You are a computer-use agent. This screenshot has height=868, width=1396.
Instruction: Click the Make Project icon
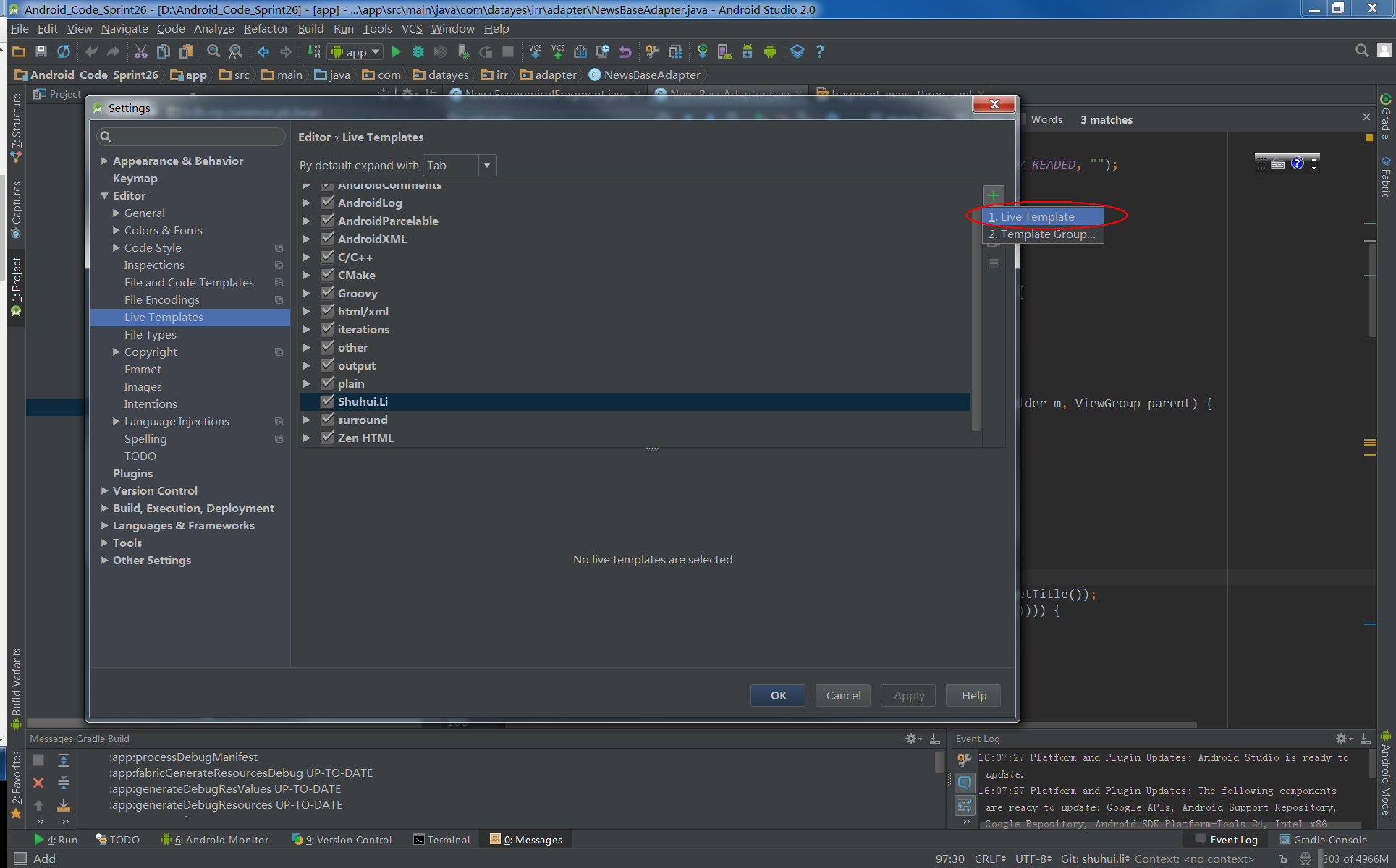pos(313,51)
